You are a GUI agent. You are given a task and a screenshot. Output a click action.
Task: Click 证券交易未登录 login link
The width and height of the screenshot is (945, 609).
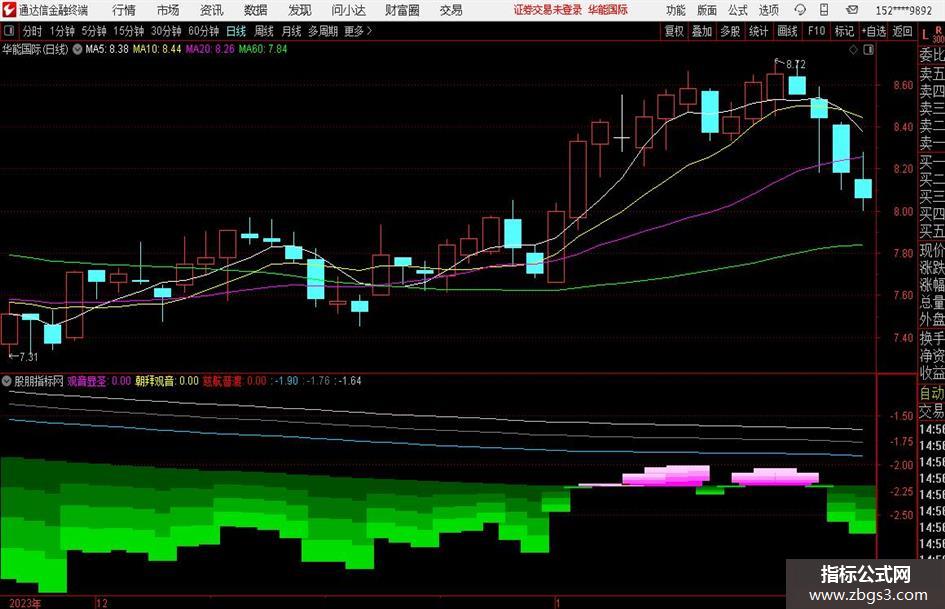click(x=547, y=10)
